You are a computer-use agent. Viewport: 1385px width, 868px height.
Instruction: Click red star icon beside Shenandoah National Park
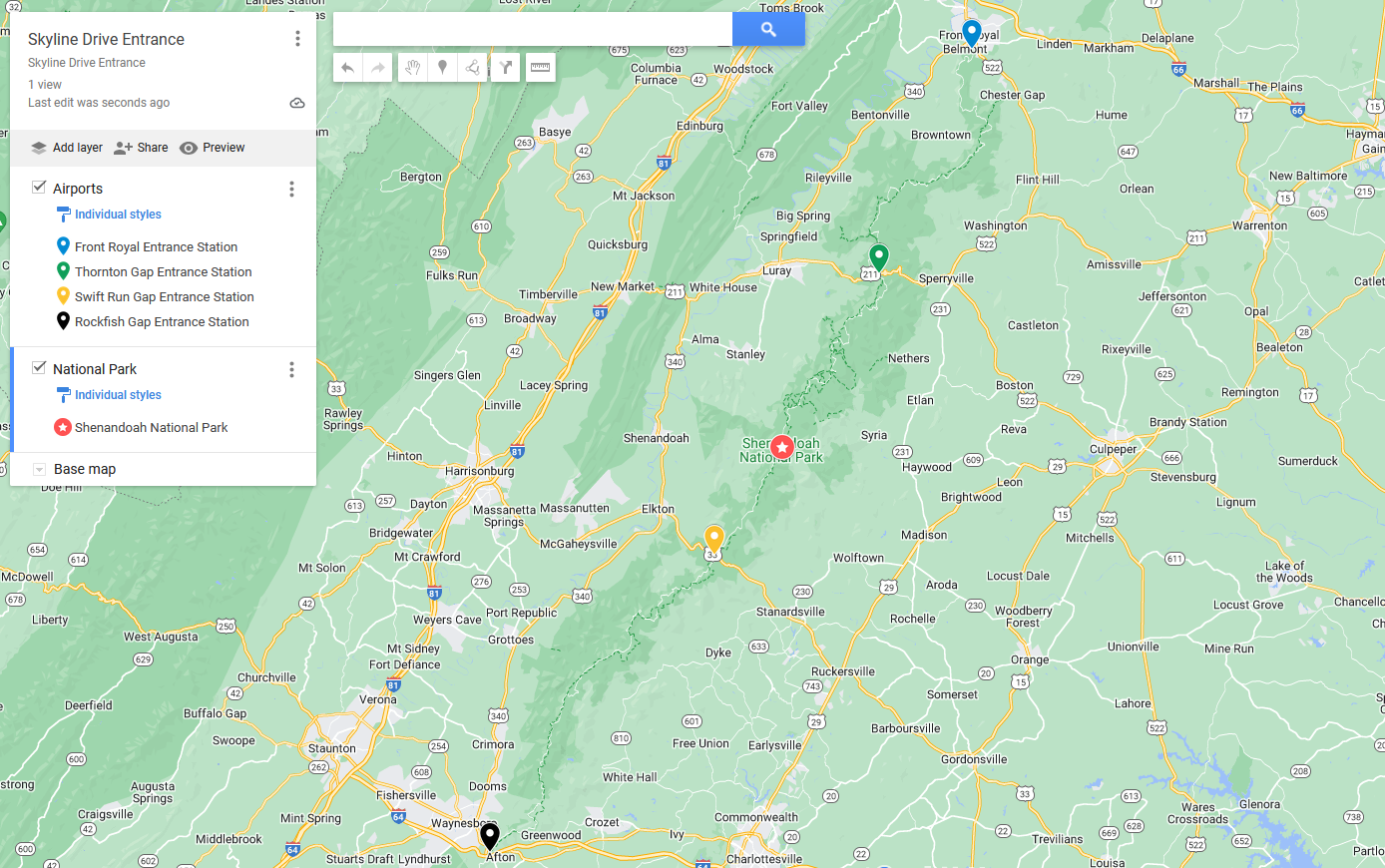tap(63, 427)
